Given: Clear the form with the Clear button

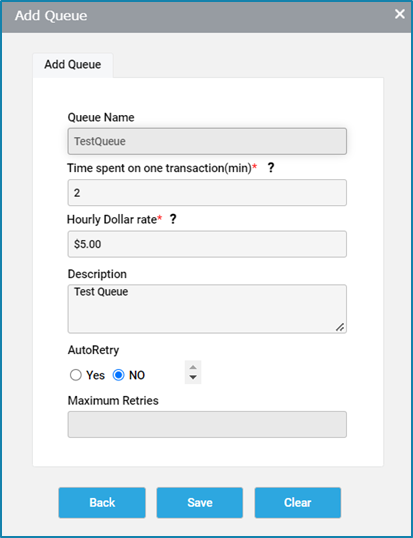Looking at the screenshot, I should (298, 503).
